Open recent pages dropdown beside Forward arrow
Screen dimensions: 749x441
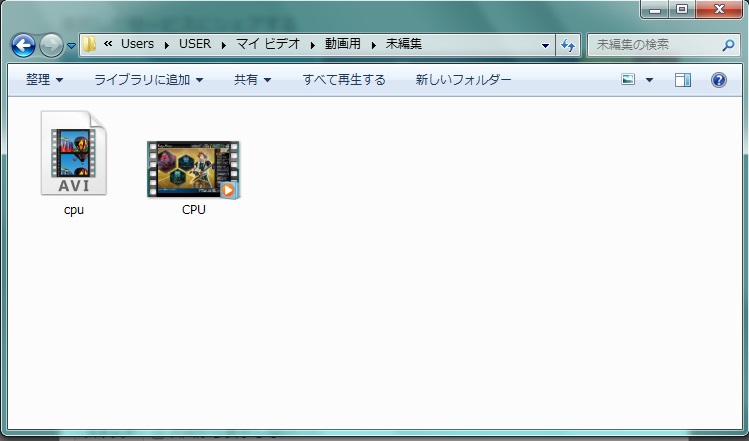pyautogui.click(x=71, y=46)
